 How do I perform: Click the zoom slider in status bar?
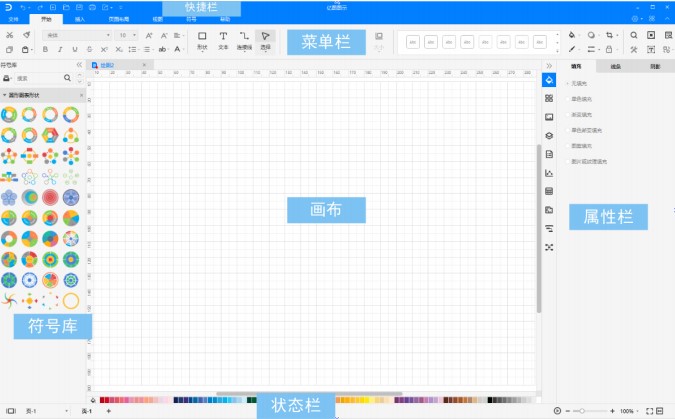590,411
